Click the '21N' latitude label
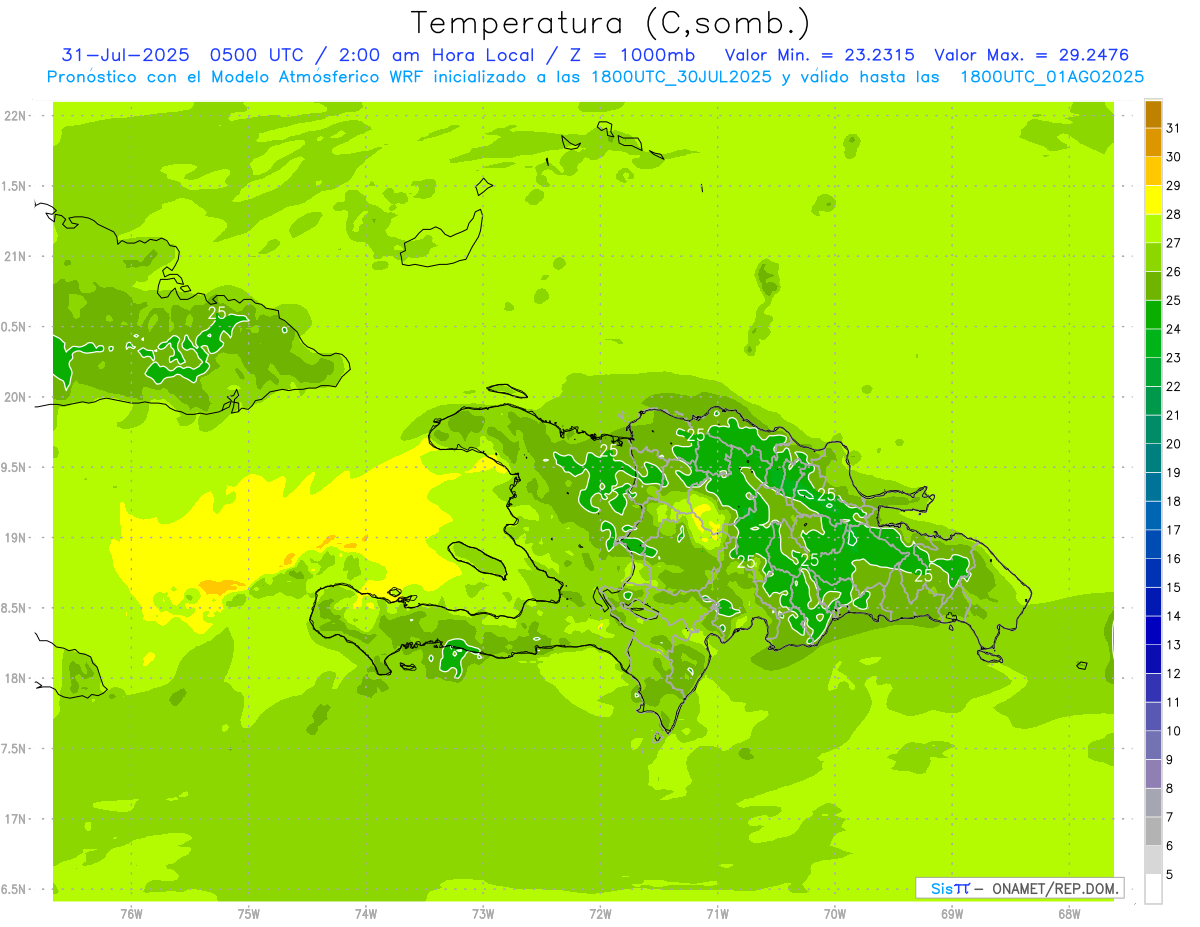 pyautogui.click(x=15, y=257)
